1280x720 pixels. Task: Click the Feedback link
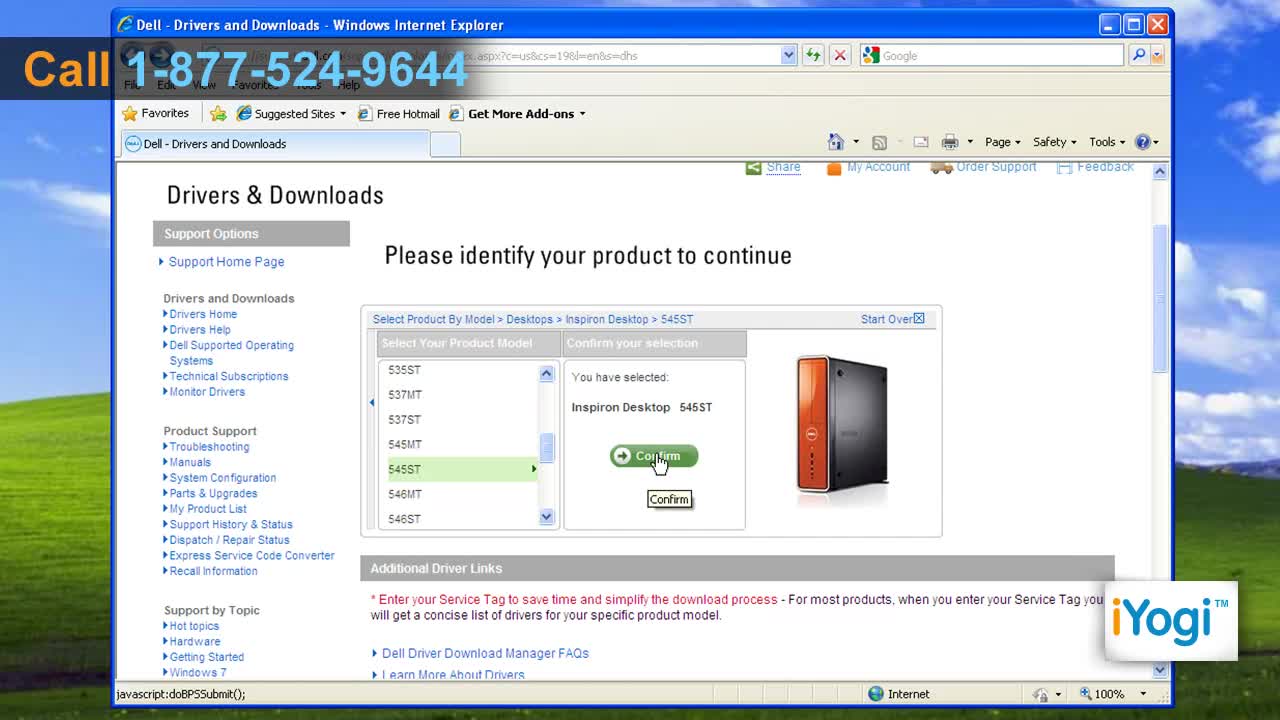(1105, 167)
